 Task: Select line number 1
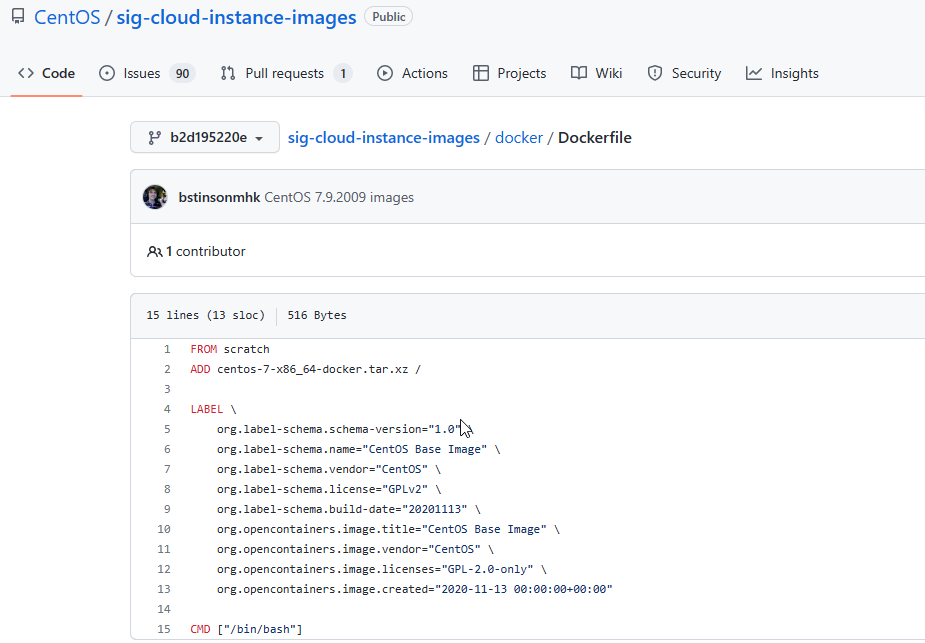[167, 349]
